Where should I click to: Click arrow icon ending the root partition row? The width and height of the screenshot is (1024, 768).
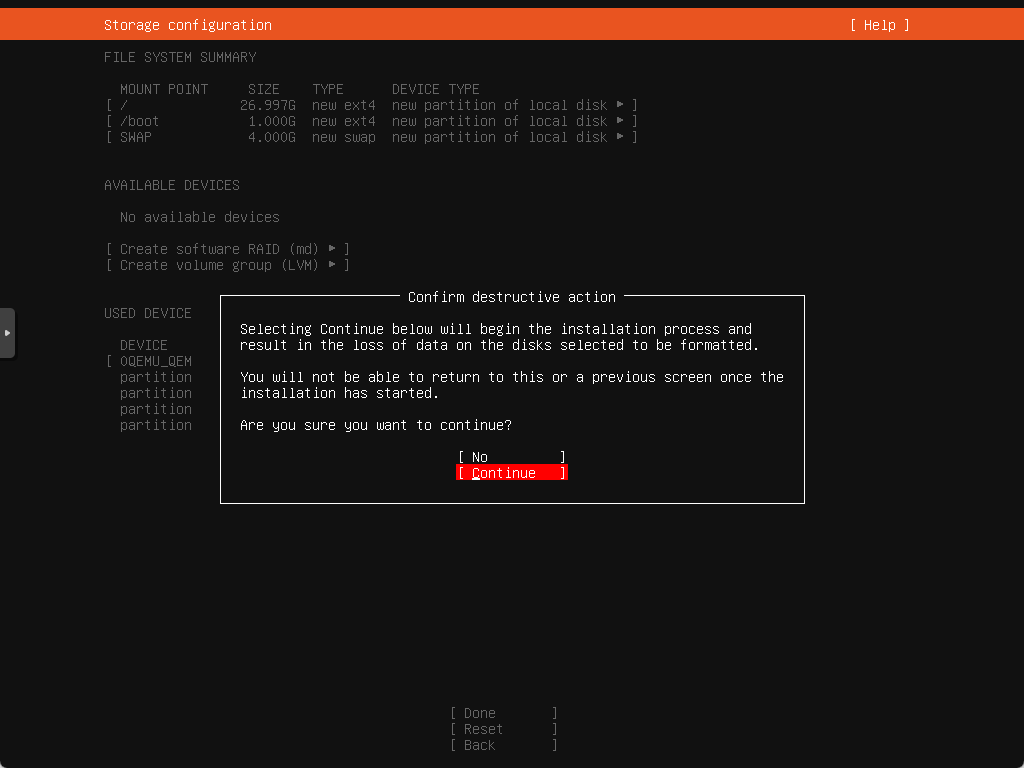pos(620,105)
